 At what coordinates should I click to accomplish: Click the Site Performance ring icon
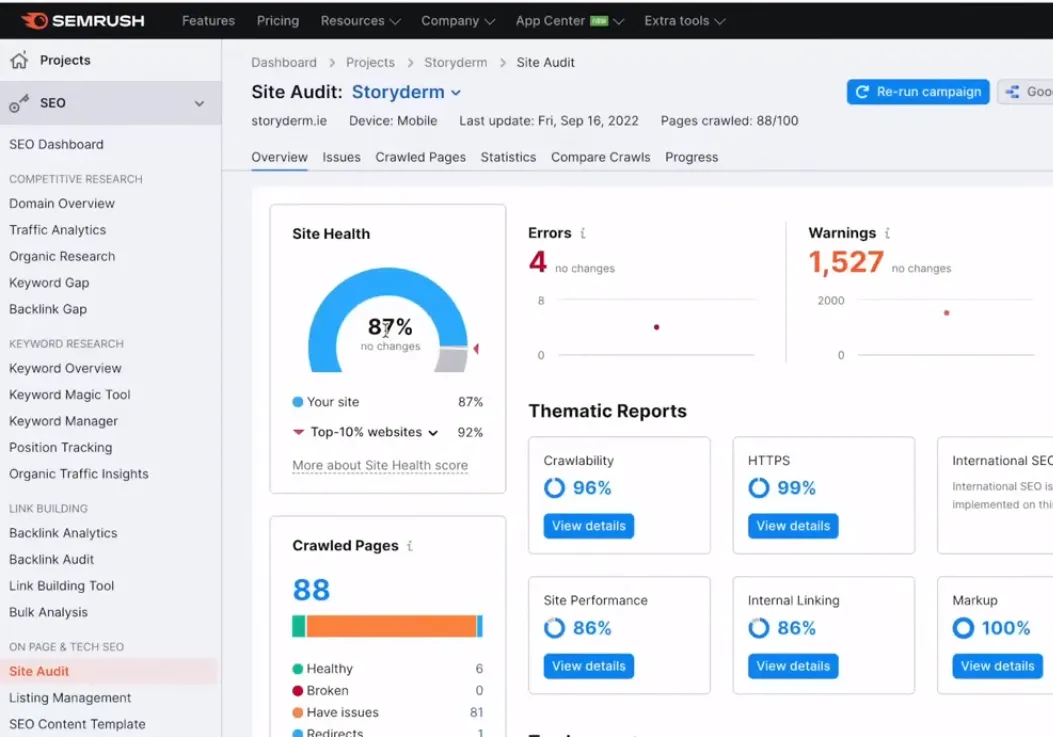pyautogui.click(x=554, y=628)
